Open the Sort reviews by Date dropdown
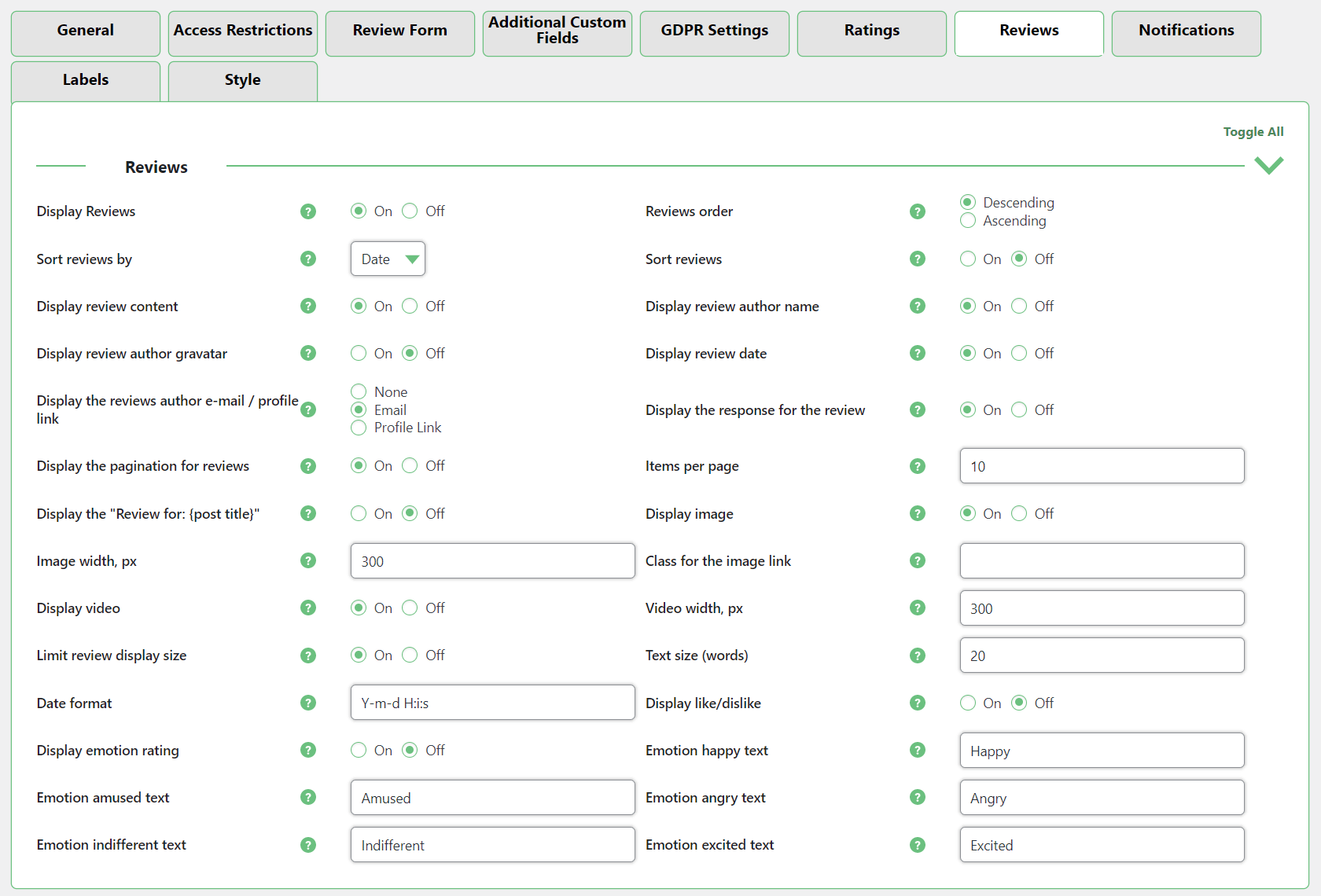 coord(388,259)
